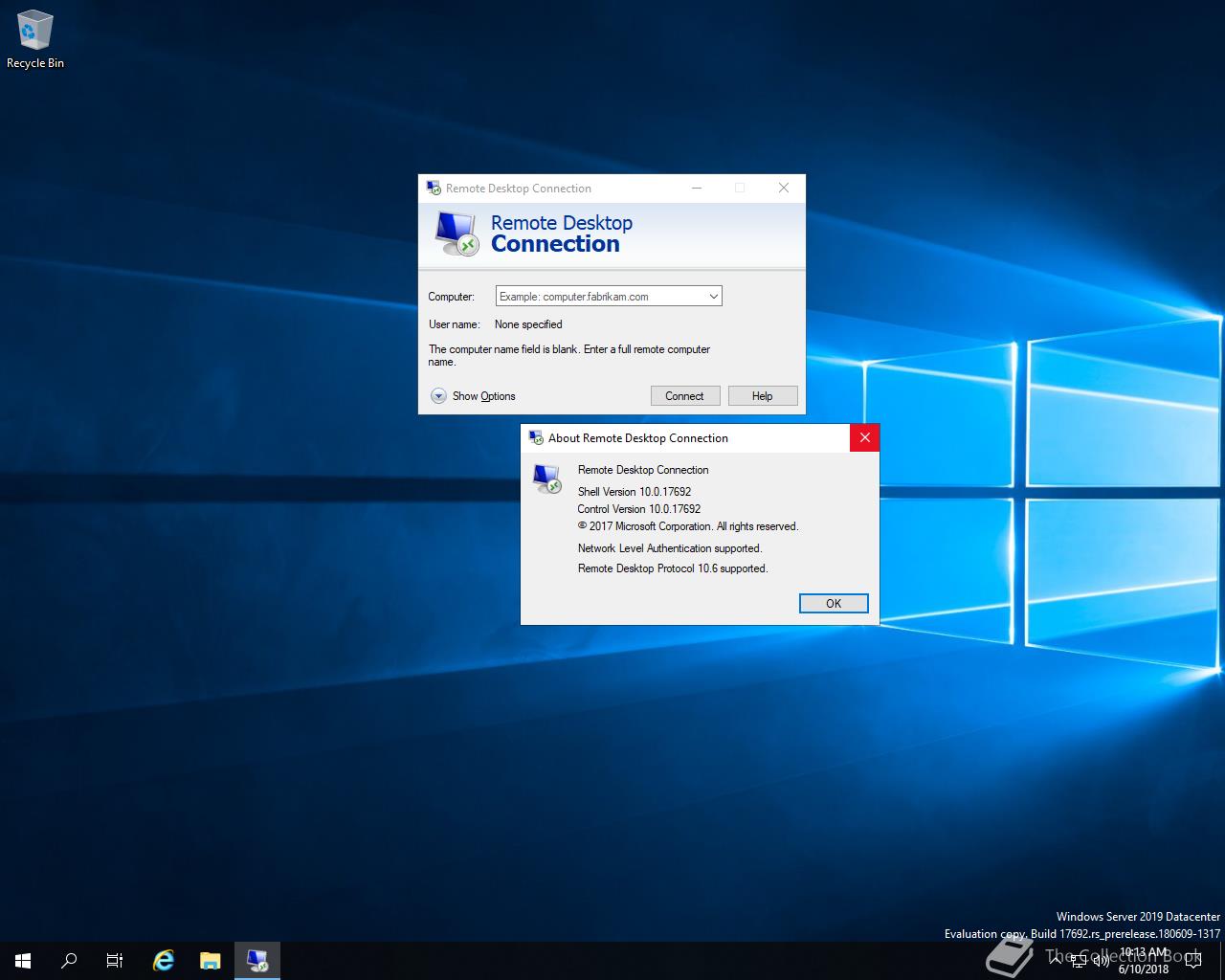This screenshot has height=980, width=1225.
Task: Open Task View on the taskbar
Action: coord(115,960)
